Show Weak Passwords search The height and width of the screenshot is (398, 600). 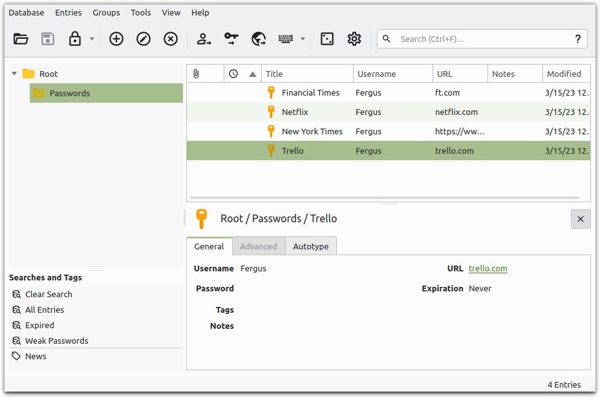click(57, 341)
